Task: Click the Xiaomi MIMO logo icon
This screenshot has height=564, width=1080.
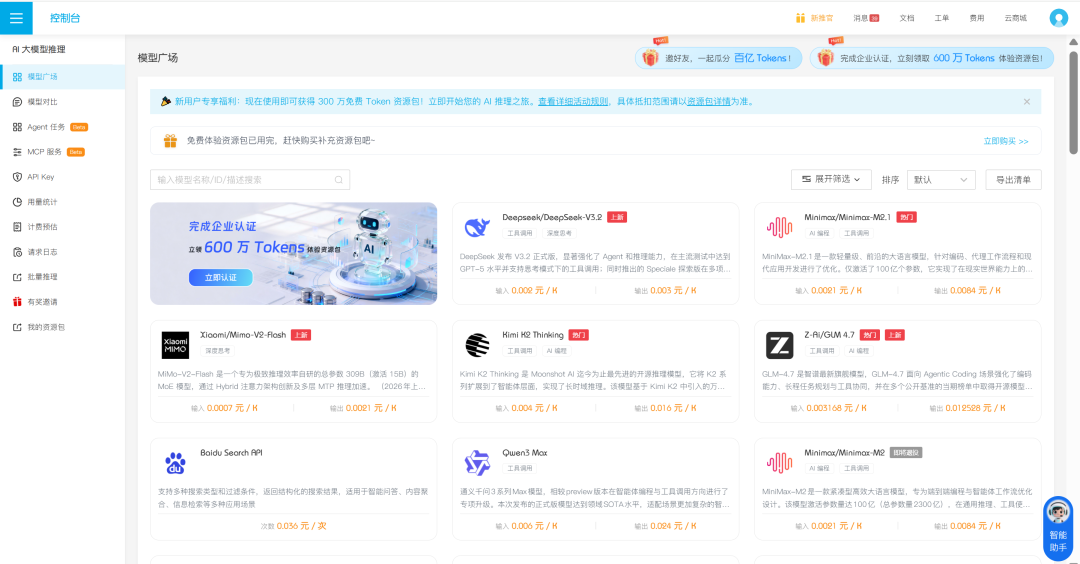Action: coord(175,345)
